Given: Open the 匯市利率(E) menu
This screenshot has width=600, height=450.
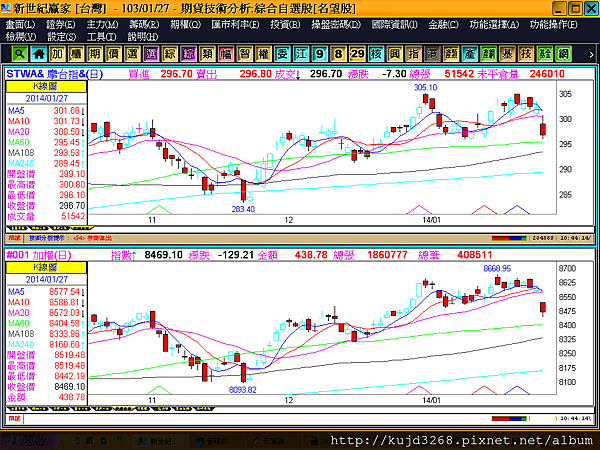Looking at the screenshot, I should click(x=235, y=25).
